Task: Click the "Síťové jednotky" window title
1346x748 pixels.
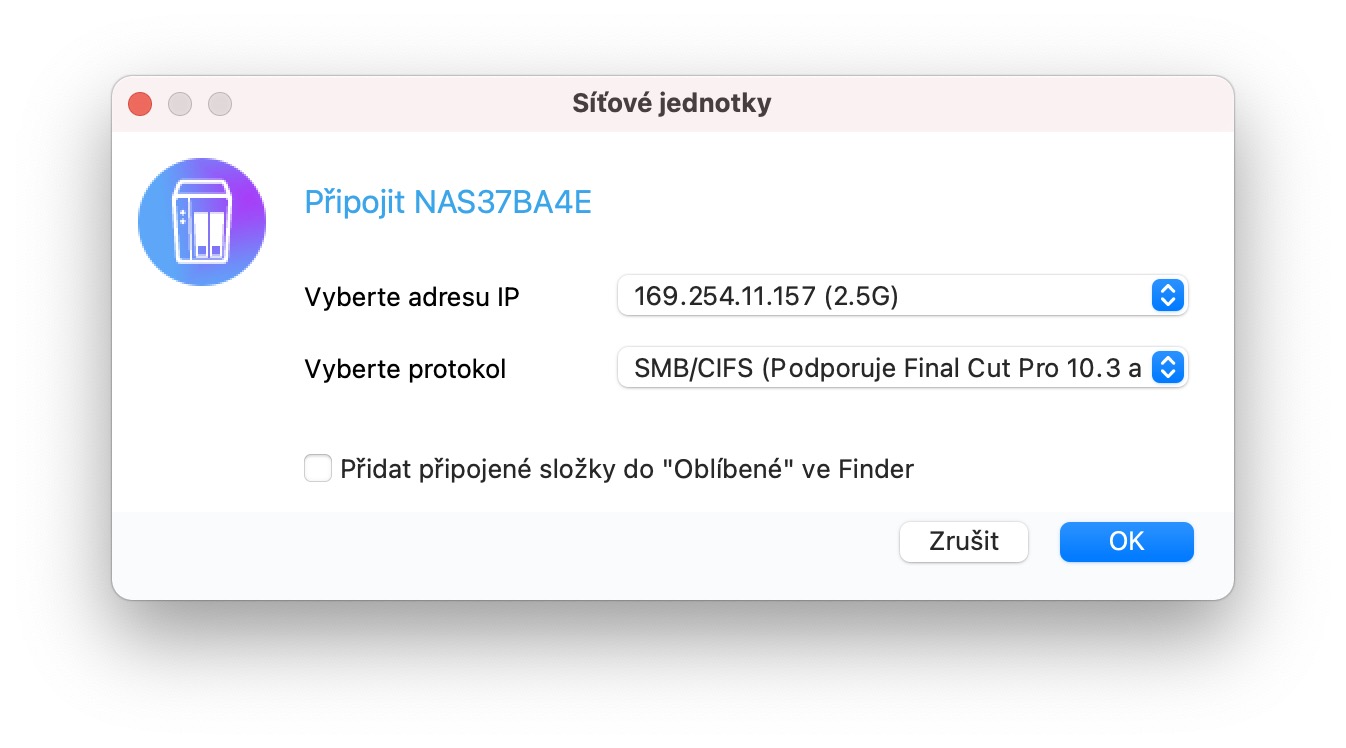Action: [x=672, y=103]
